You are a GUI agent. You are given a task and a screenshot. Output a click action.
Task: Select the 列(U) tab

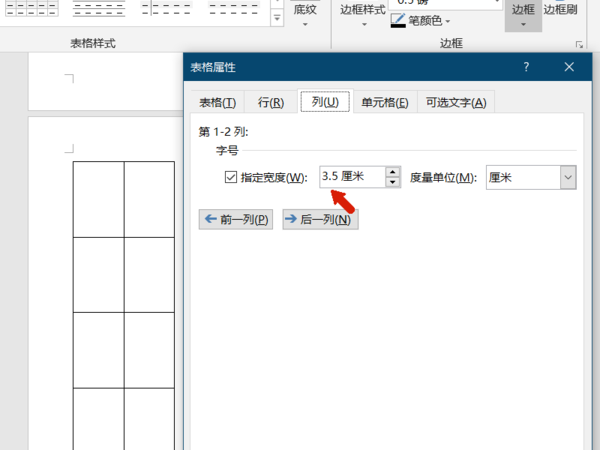[325, 102]
